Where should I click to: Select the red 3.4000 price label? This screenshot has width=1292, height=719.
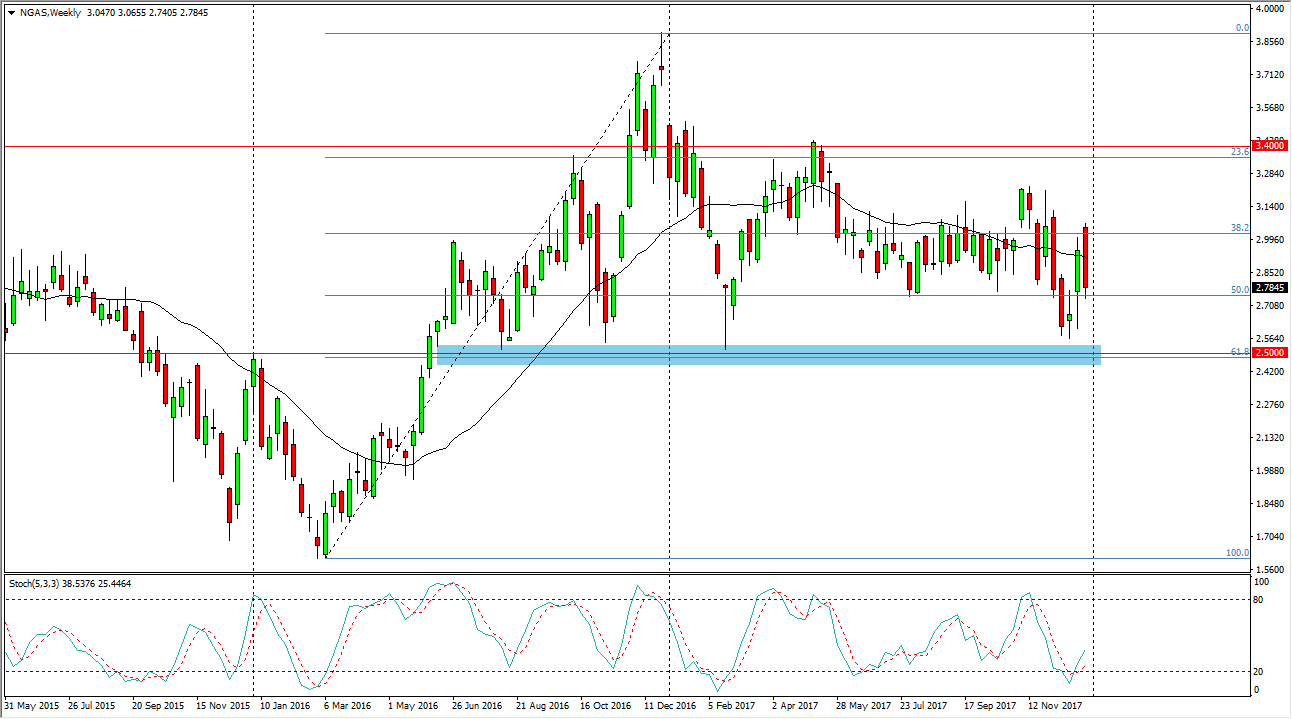[x=1269, y=146]
